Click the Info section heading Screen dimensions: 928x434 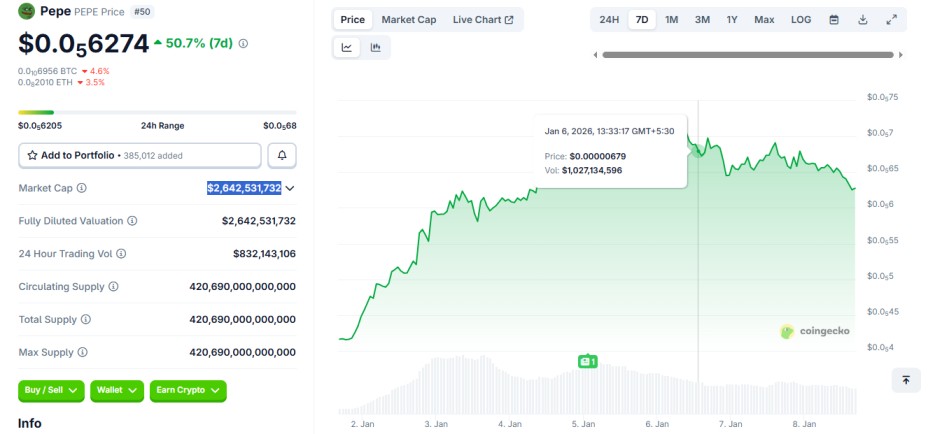tap(30, 423)
